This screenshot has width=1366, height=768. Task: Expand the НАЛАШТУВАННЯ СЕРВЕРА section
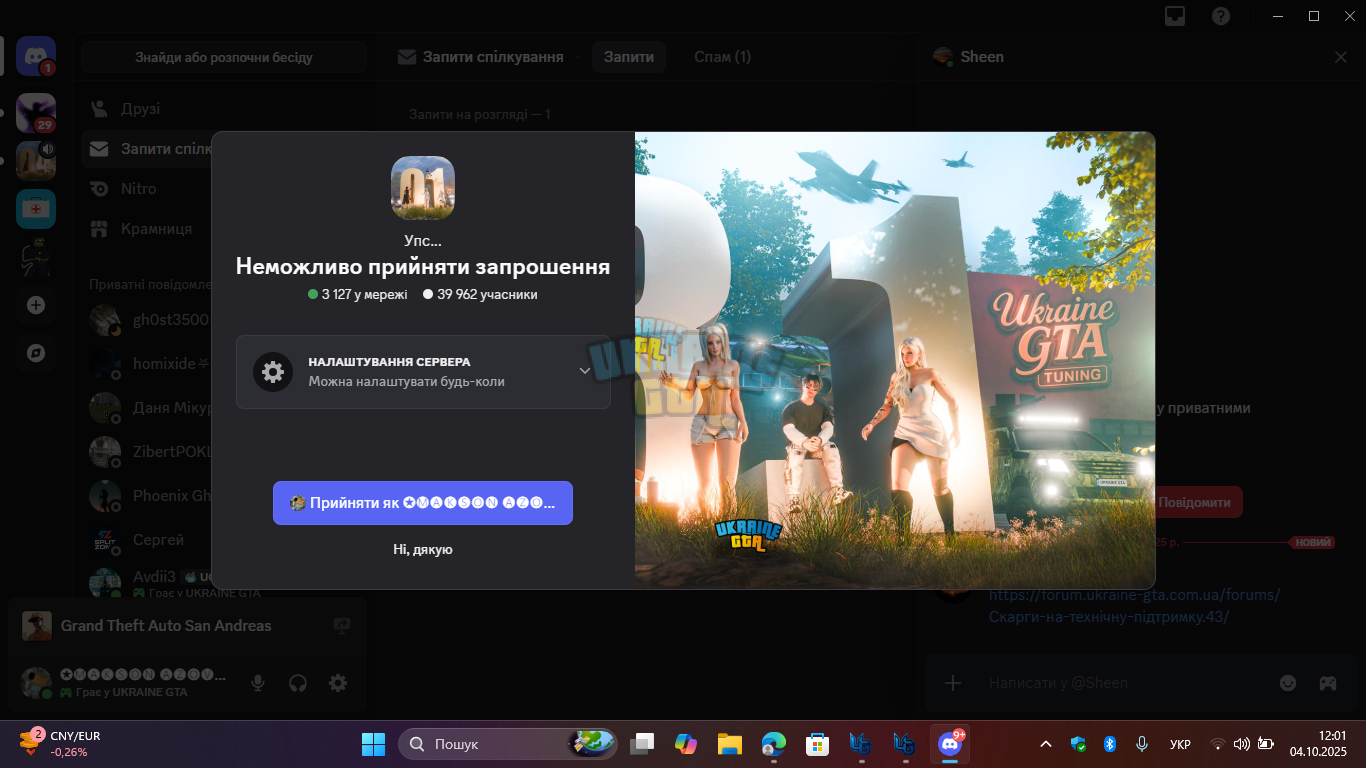[x=423, y=372]
